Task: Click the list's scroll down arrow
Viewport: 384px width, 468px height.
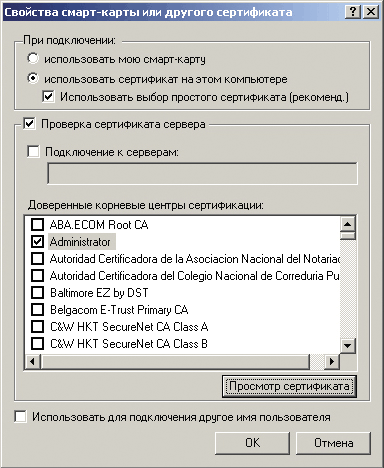Action: [x=348, y=345]
